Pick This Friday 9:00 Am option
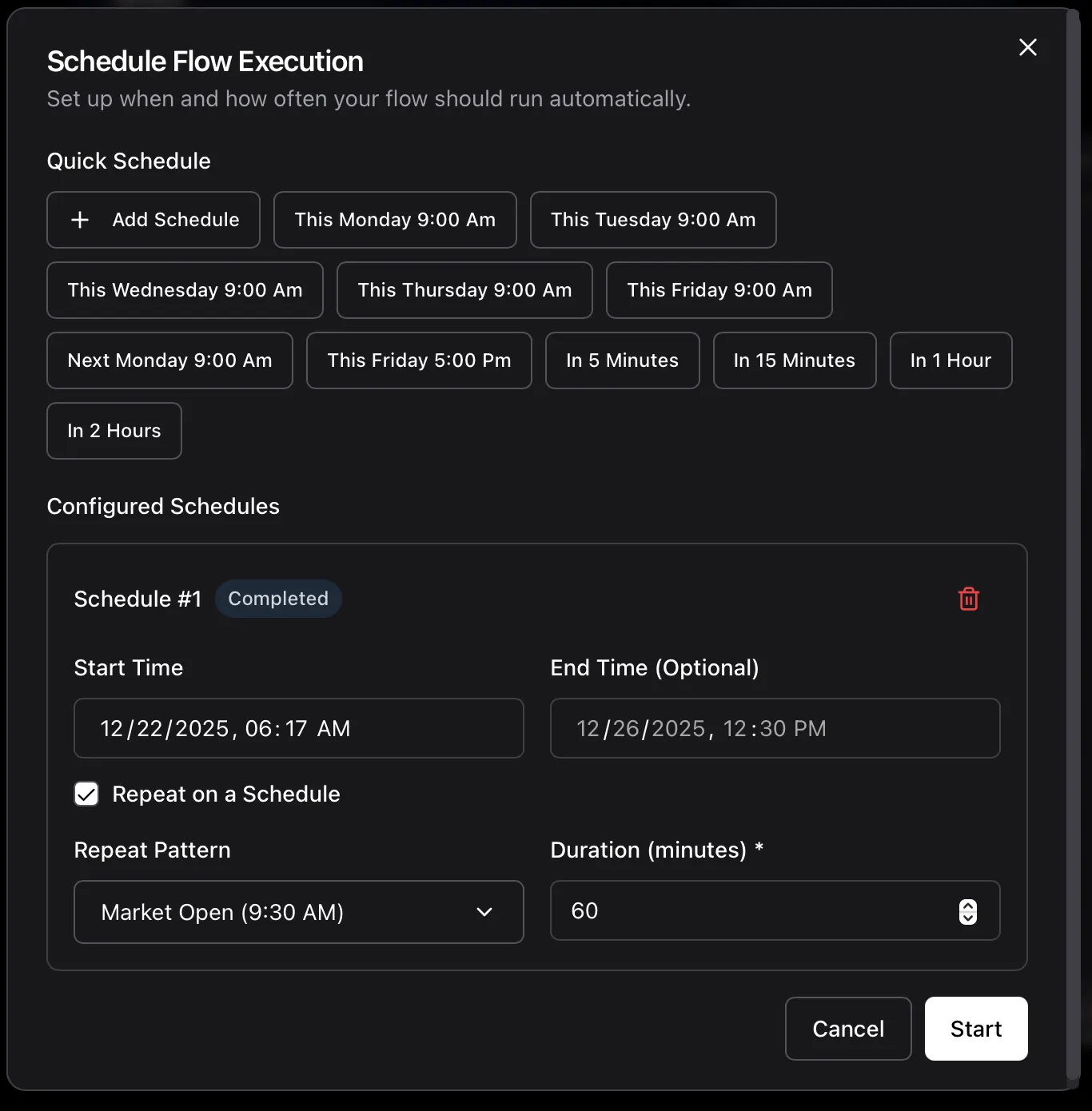The width and height of the screenshot is (1092, 1111). click(x=719, y=290)
